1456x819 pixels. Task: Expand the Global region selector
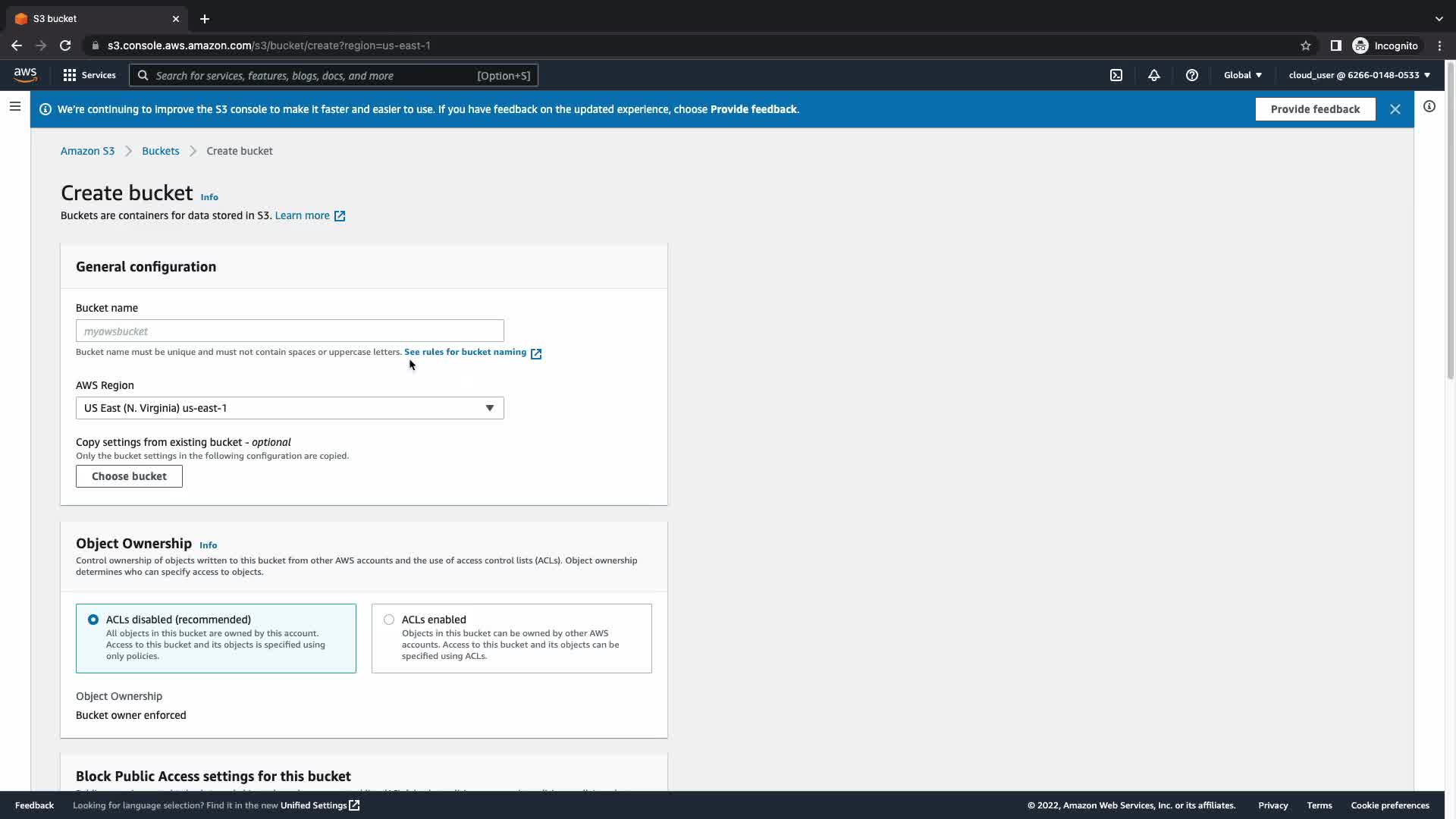[1242, 75]
